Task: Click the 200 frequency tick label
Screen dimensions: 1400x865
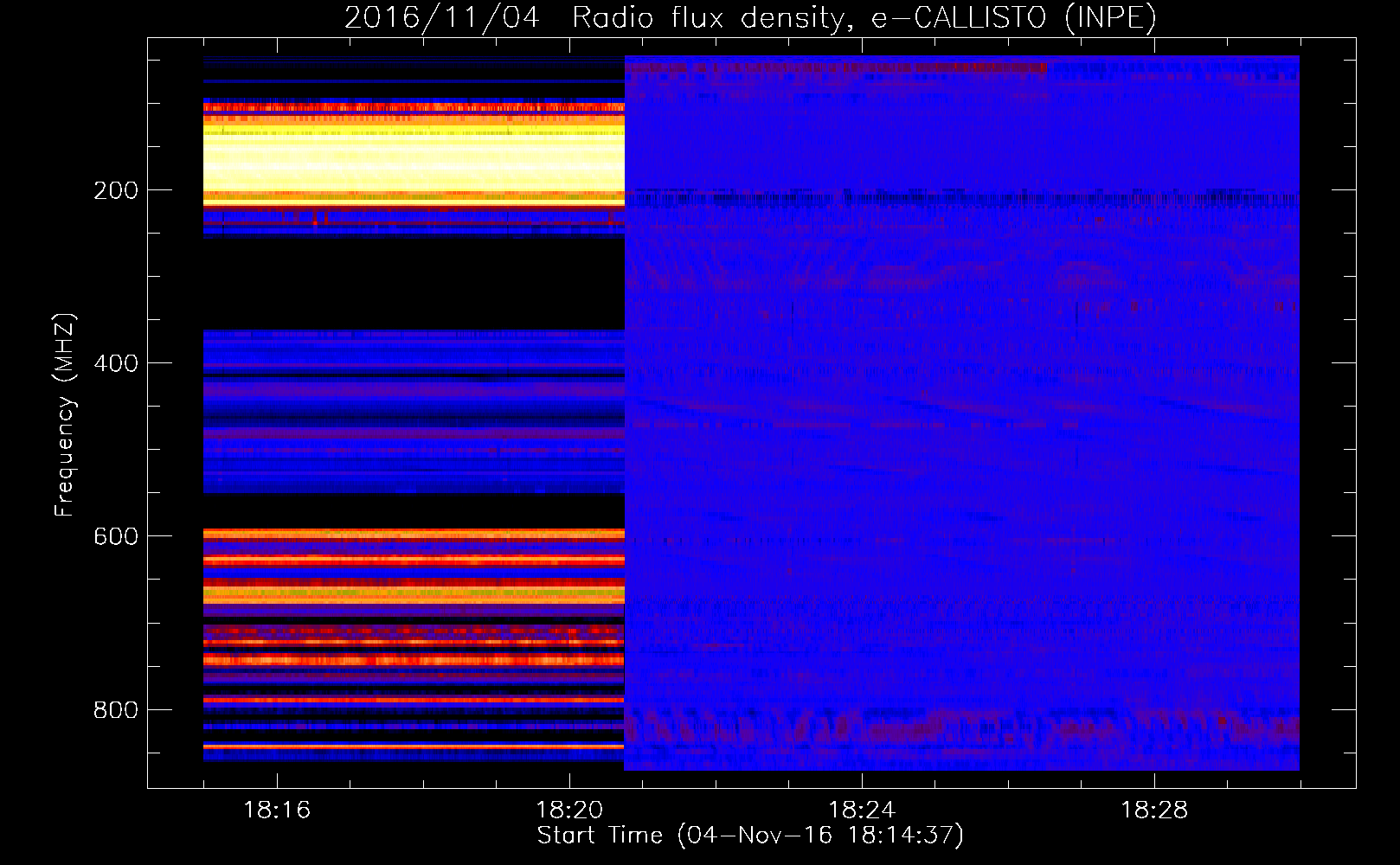Action: [x=116, y=190]
